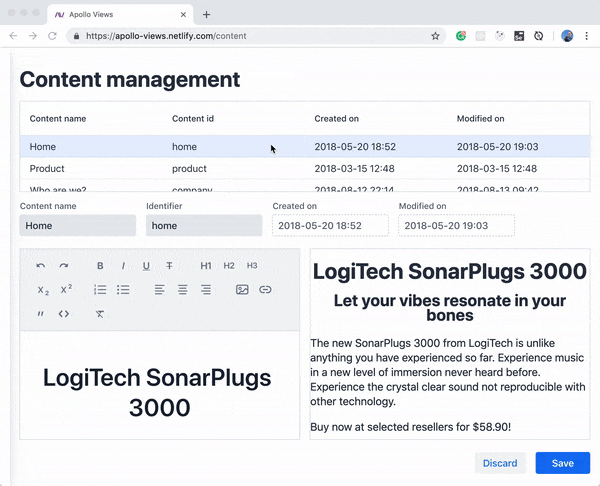Insert an image into content
This screenshot has height=486, width=600.
point(242,290)
